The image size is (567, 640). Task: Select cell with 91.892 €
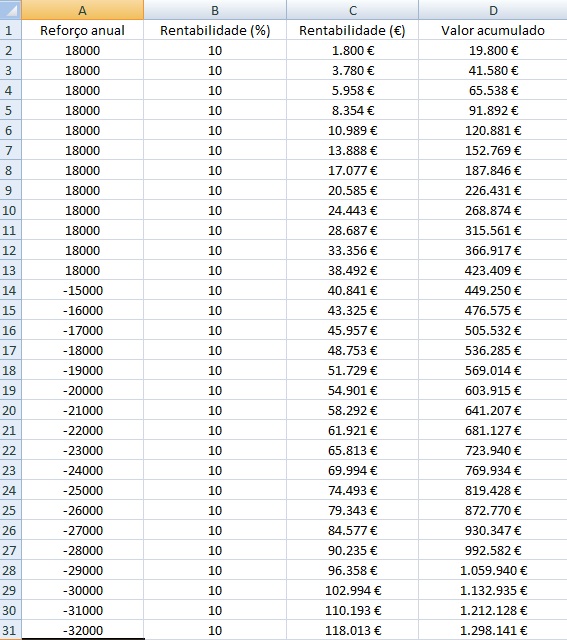(493, 110)
